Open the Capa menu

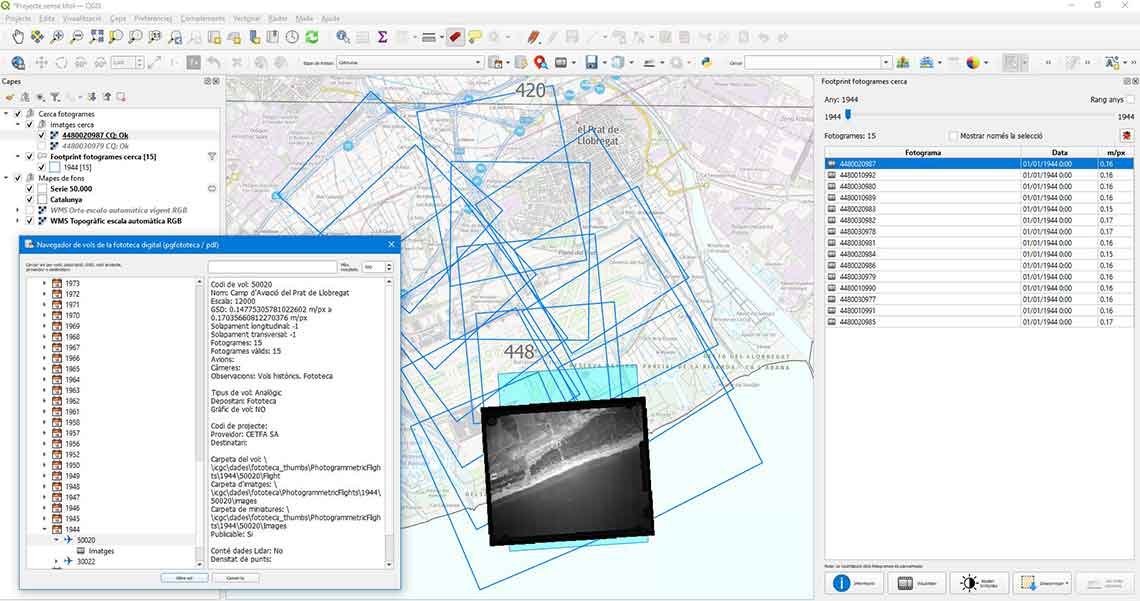click(x=118, y=18)
